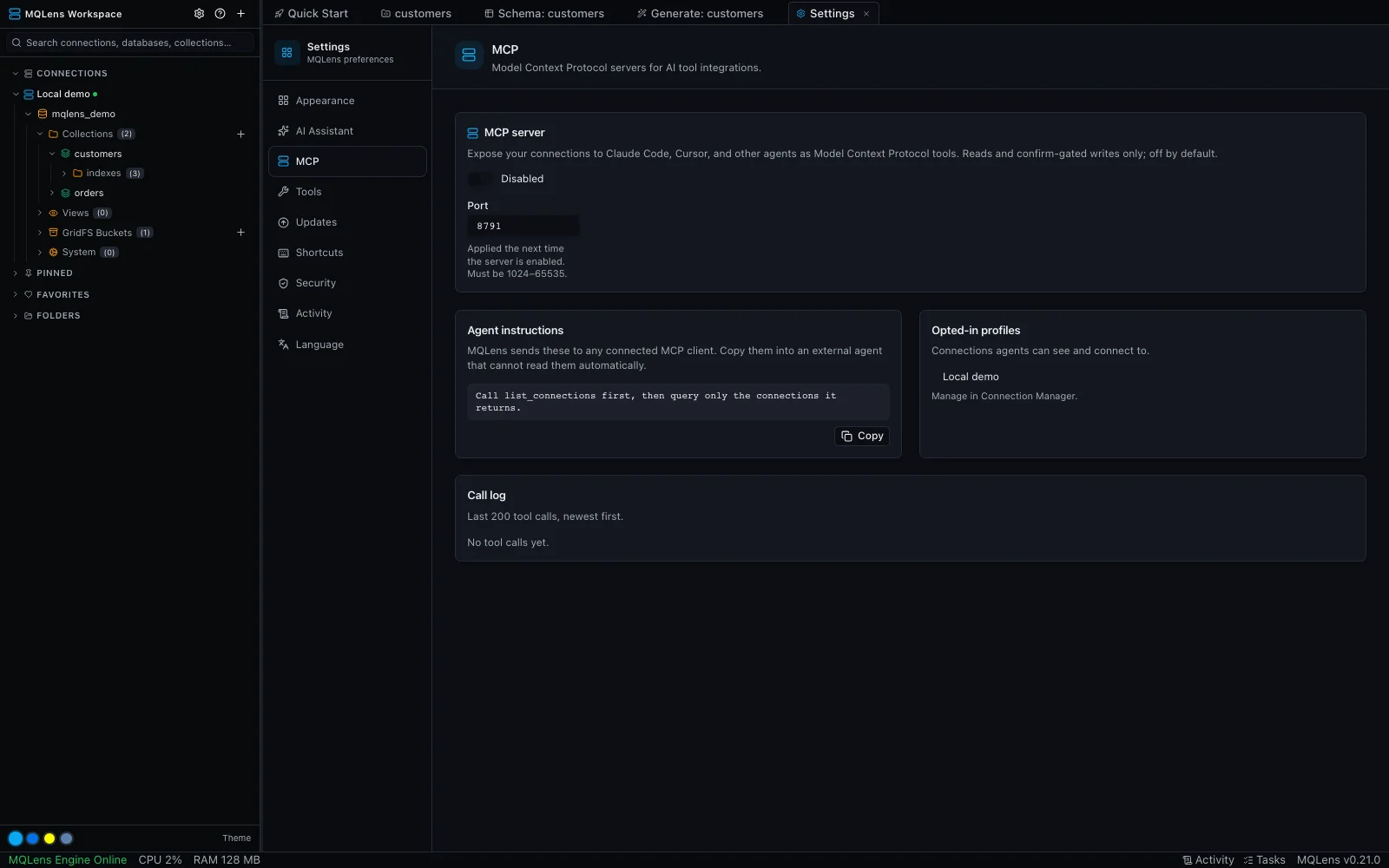This screenshot has height=868, width=1389.
Task: Select the dark blue theme swatch
Action: [32, 838]
